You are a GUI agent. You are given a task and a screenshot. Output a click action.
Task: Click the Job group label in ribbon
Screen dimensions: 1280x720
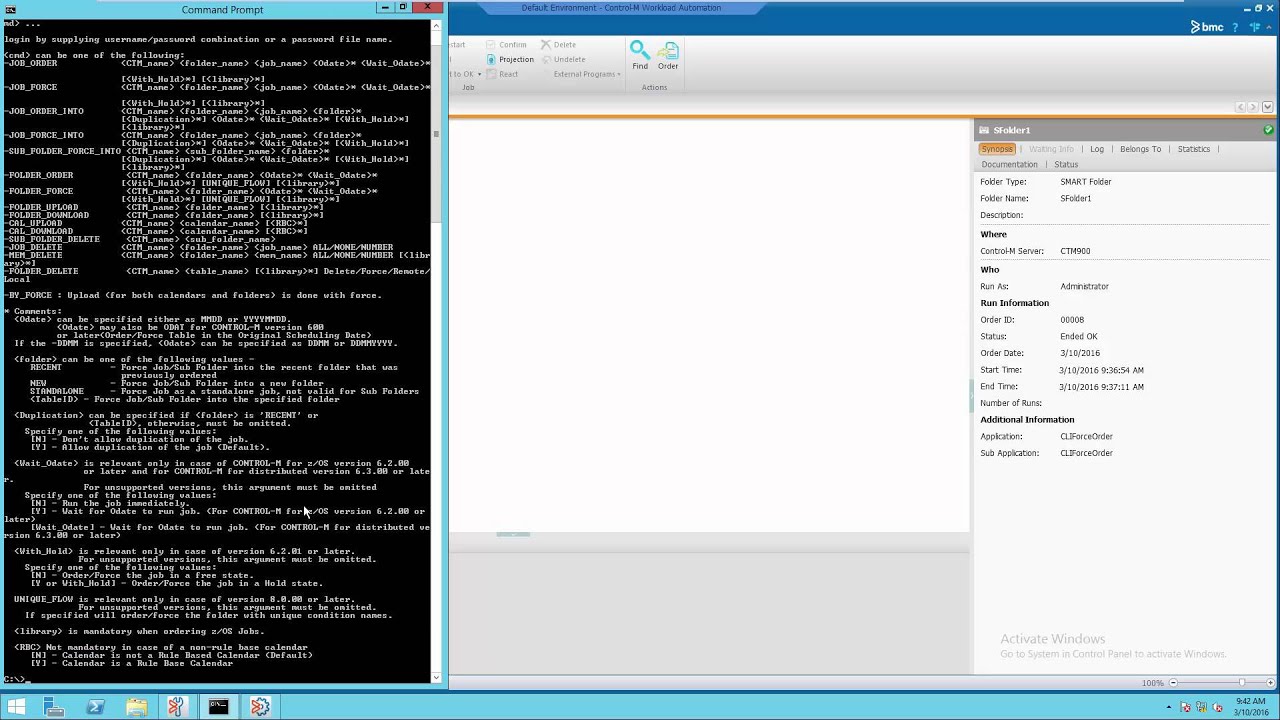[x=468, y=88]
